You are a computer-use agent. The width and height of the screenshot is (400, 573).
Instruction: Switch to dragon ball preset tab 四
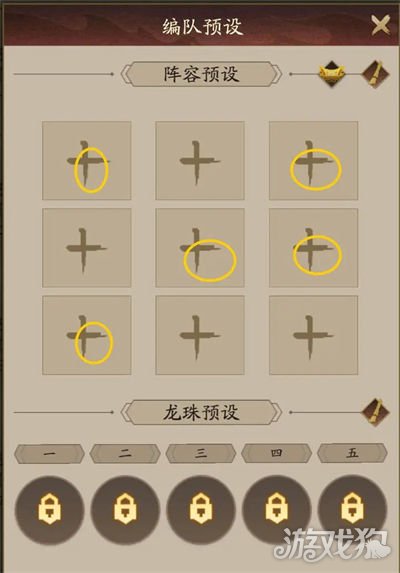click(x=277, y=454)
